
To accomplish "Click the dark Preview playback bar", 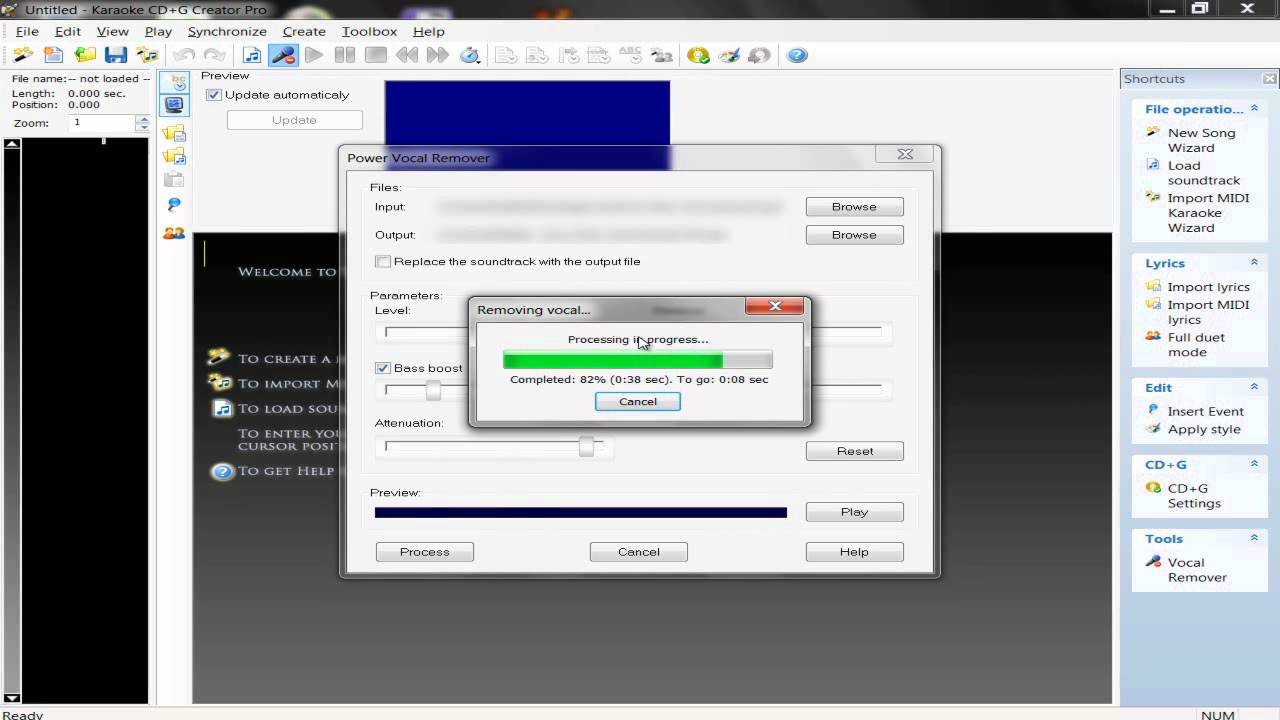I will tap(581, 512).
